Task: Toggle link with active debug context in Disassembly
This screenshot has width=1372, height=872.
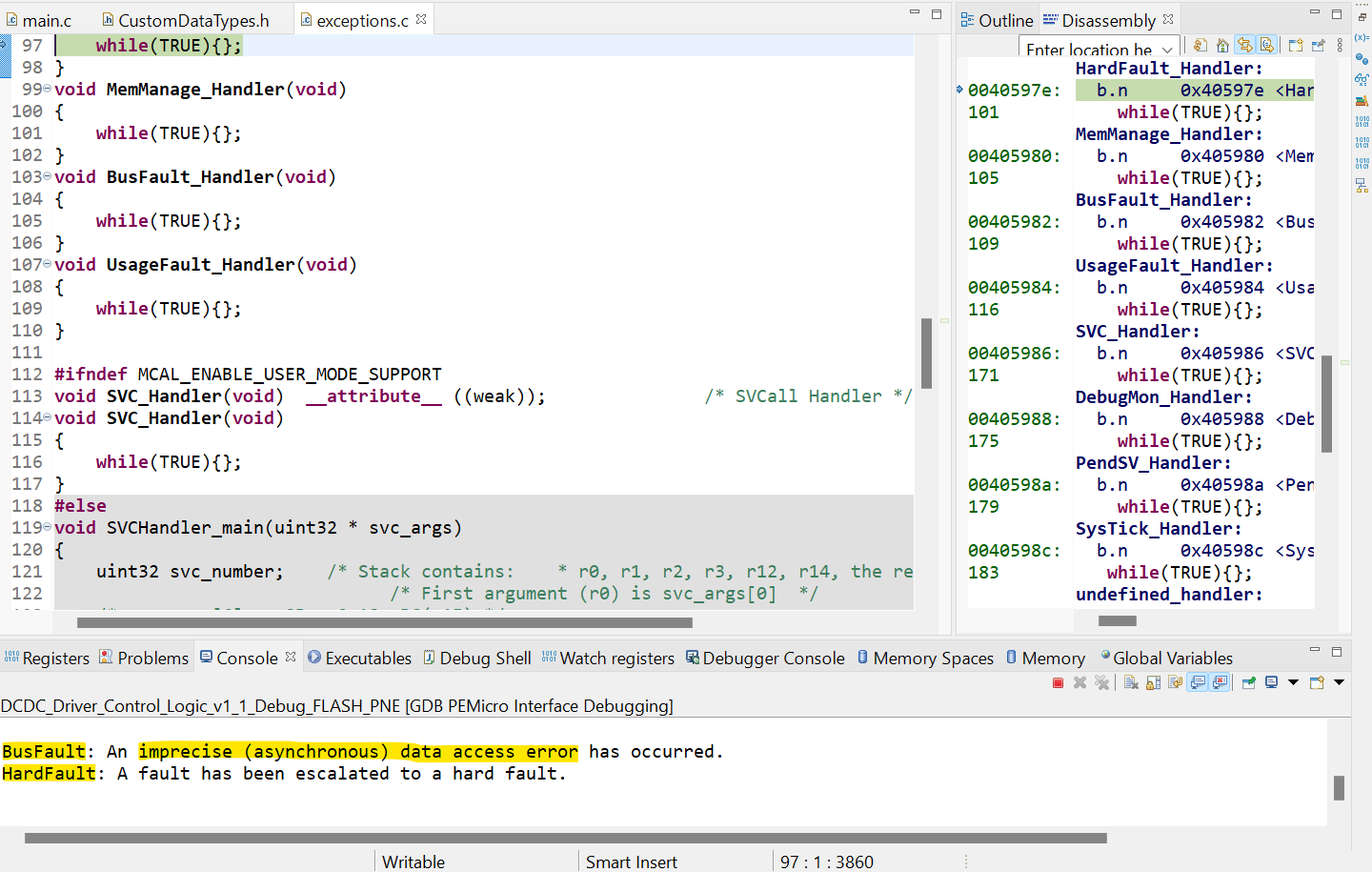Action: click(x=1245, y=45)
